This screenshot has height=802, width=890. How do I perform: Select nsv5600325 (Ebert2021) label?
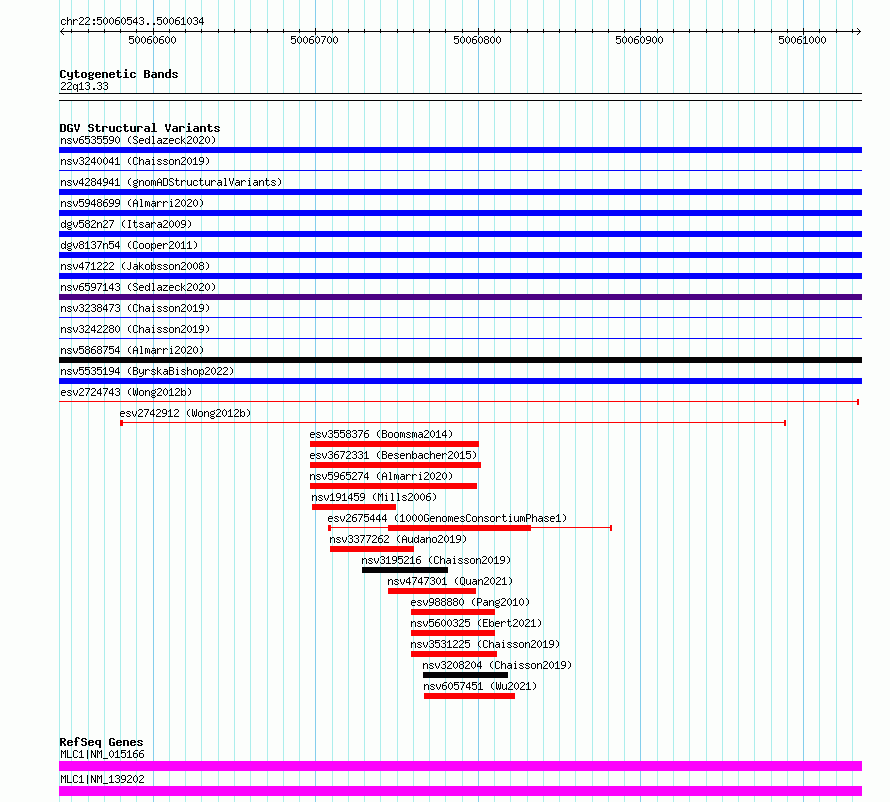click(476, 623)
